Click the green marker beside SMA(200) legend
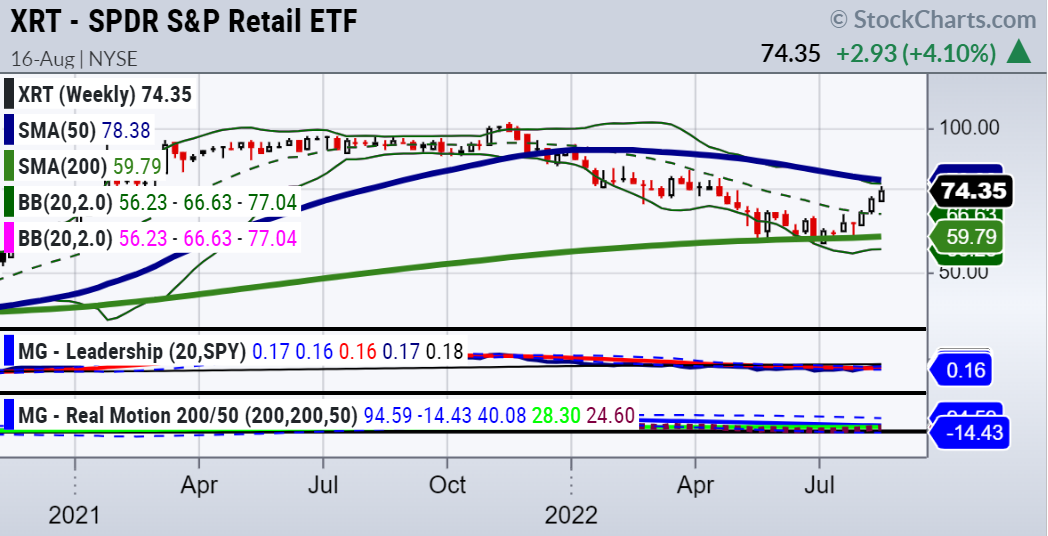Viewport: 1048px width, 536px height. coord(10,167)
